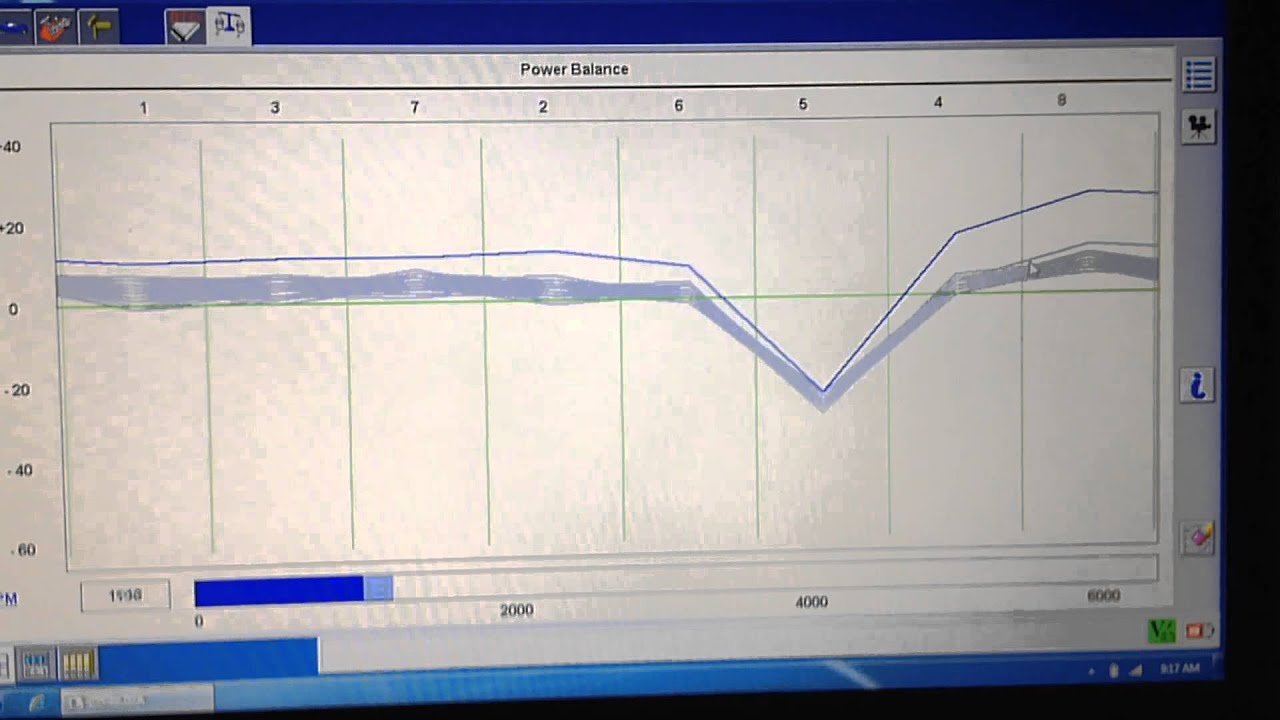Image resolution: width=1280 pixels, height=720 pixels.
Task: Click cylinder number 4 label
Action: [x=938, y=102]
